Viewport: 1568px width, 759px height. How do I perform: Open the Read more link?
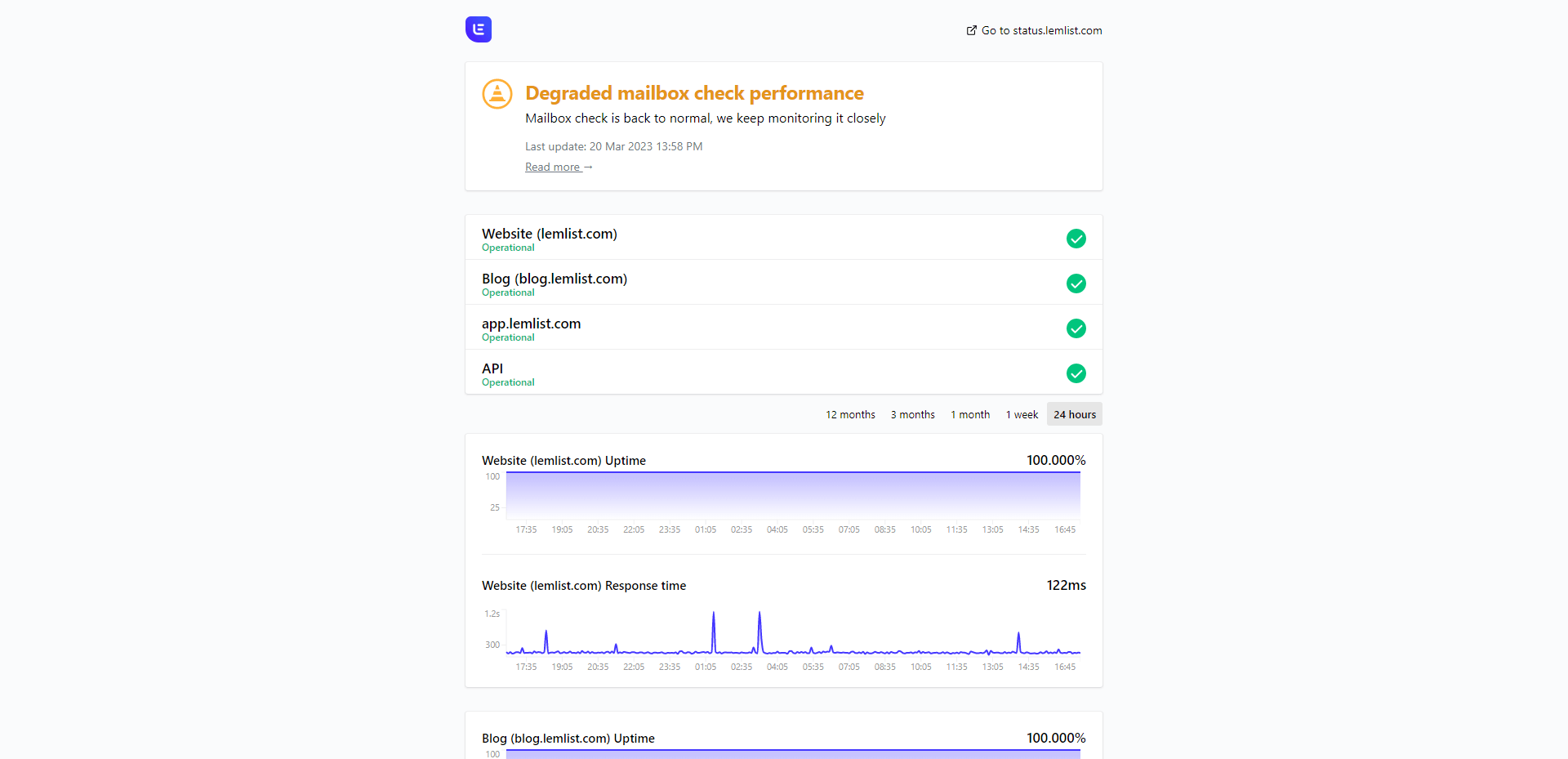pyautogui.click(x=559, y=167)
